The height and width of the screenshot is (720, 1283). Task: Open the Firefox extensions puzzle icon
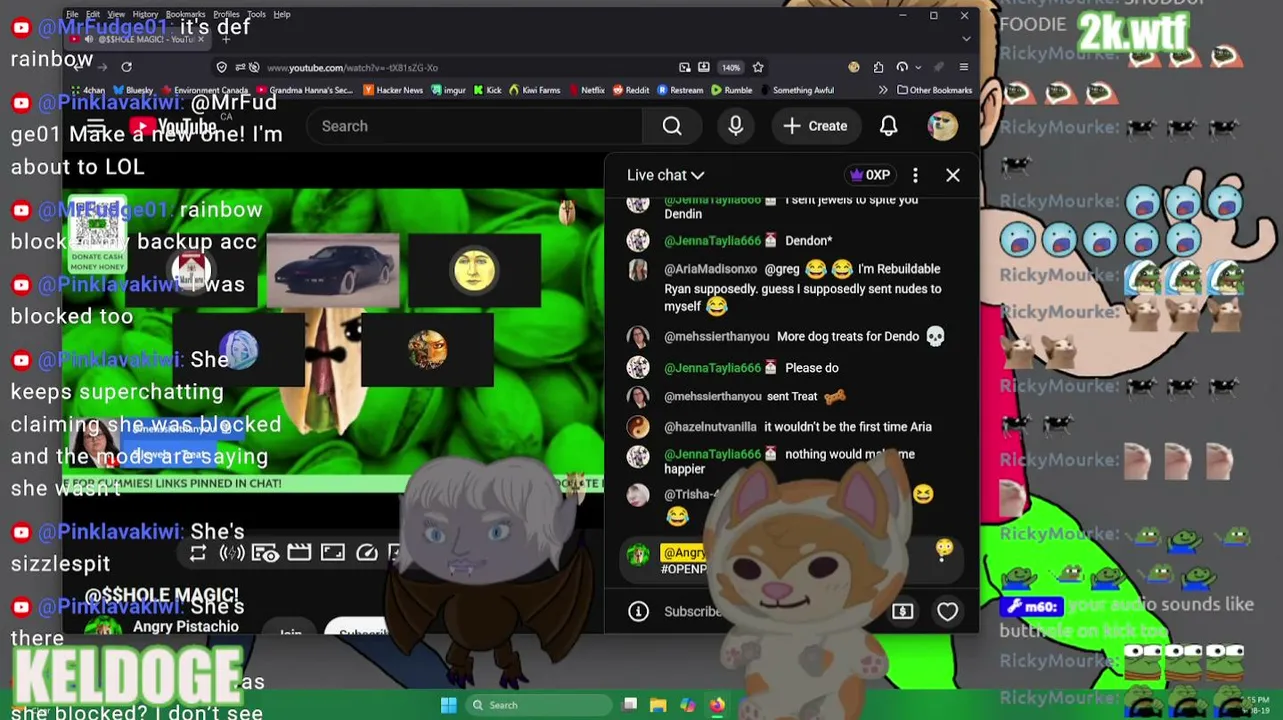tap(878, 67)
